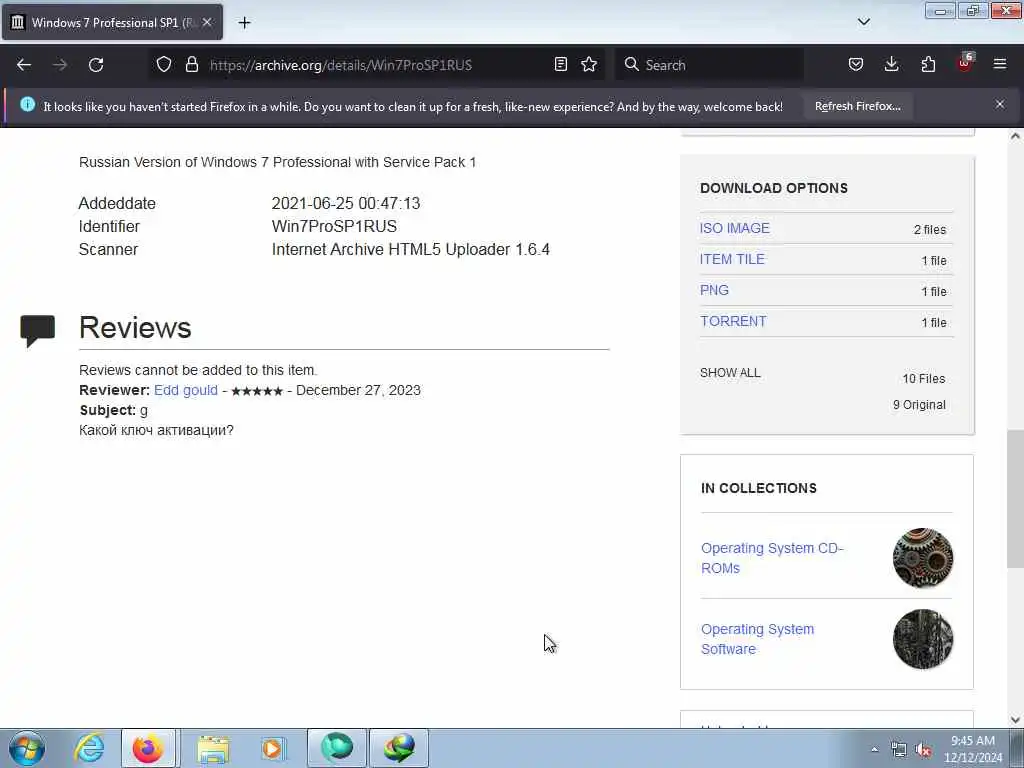Click the gears thumbnail for CD-ROMs collection
The height and width of the screenshot is (768, 1024).
tap(923, 558)
